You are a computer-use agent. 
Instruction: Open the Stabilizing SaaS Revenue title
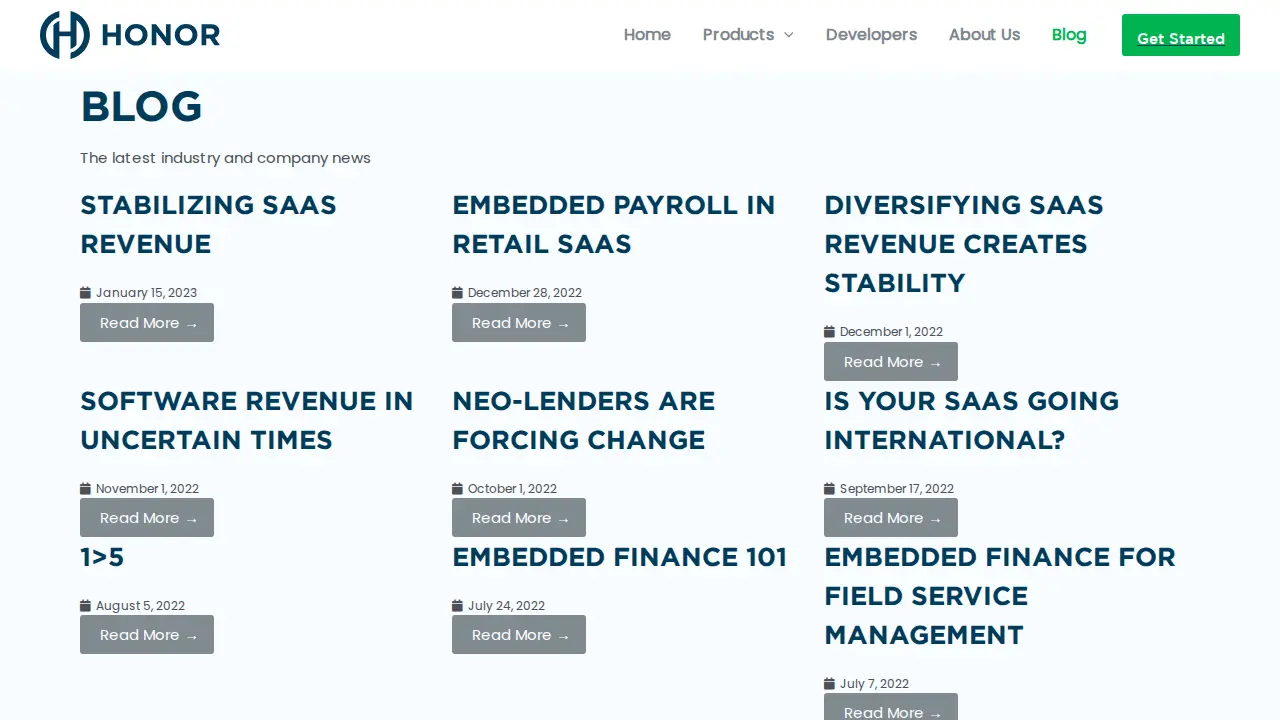(208, 225)
